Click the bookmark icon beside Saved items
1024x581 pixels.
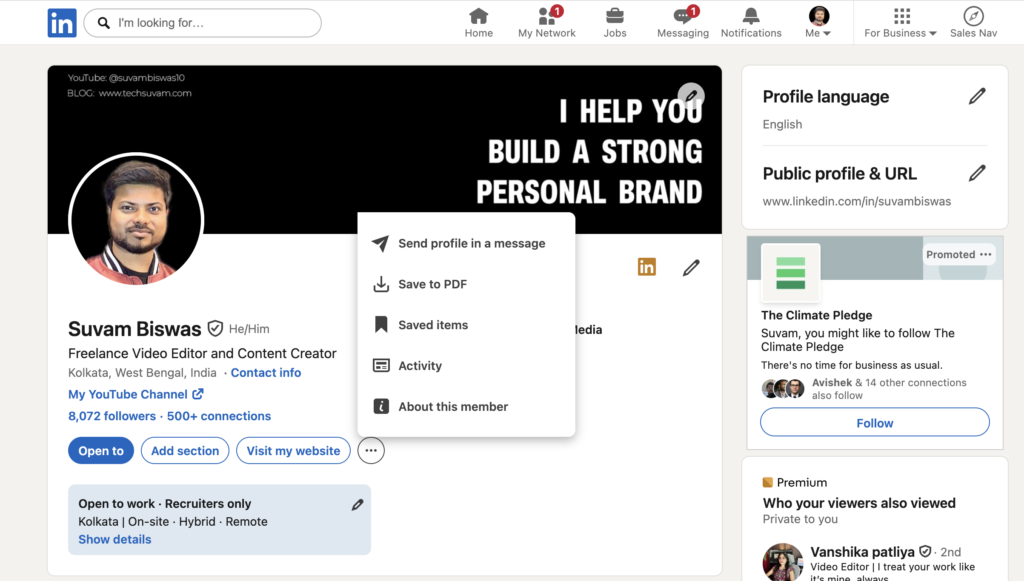point(381,324)
